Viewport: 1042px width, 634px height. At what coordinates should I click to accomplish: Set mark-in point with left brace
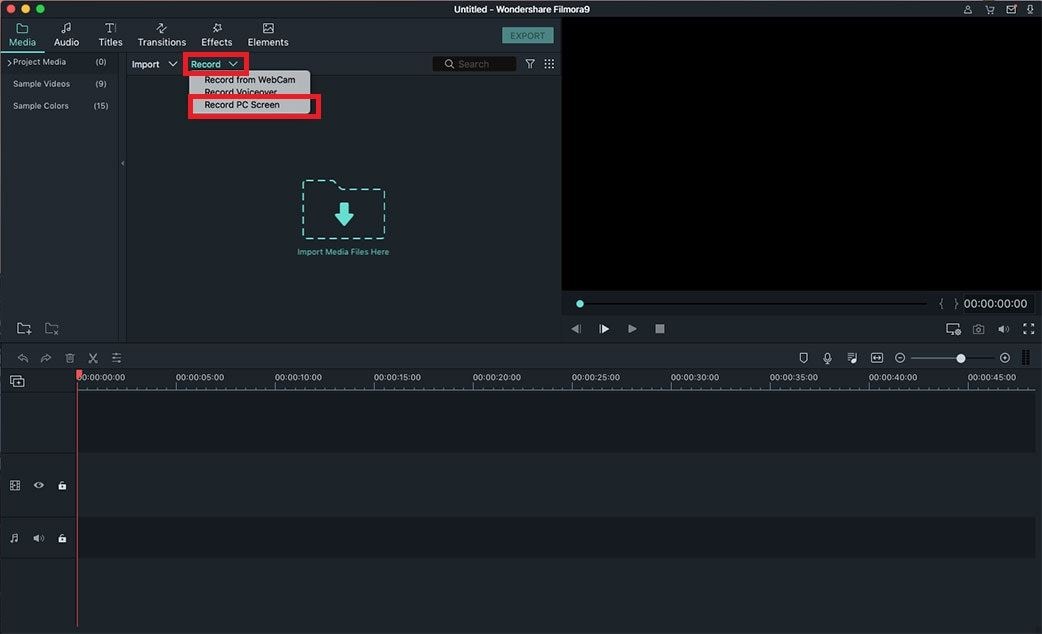941,304
